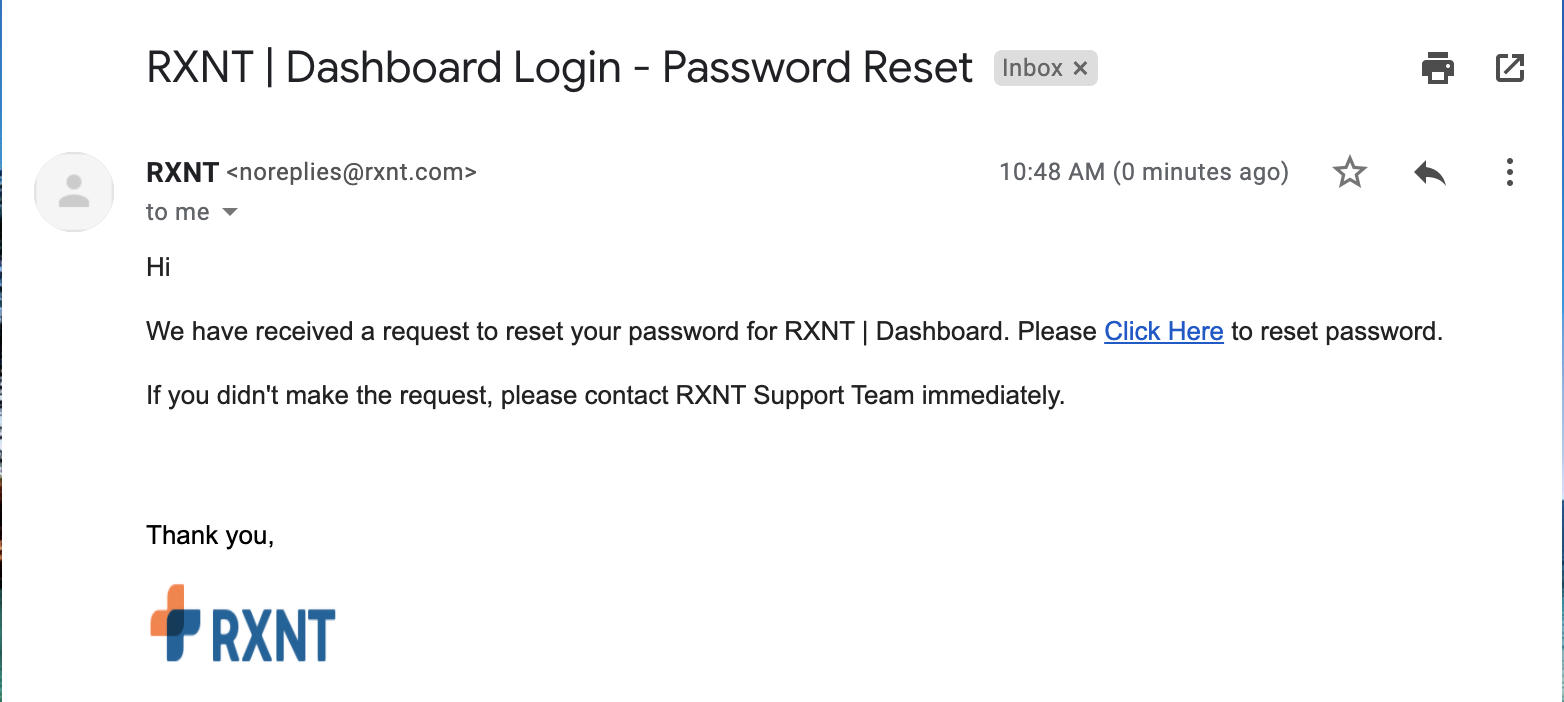
Task: Click the "to me" recipient text
Action: tap(178, 212)
